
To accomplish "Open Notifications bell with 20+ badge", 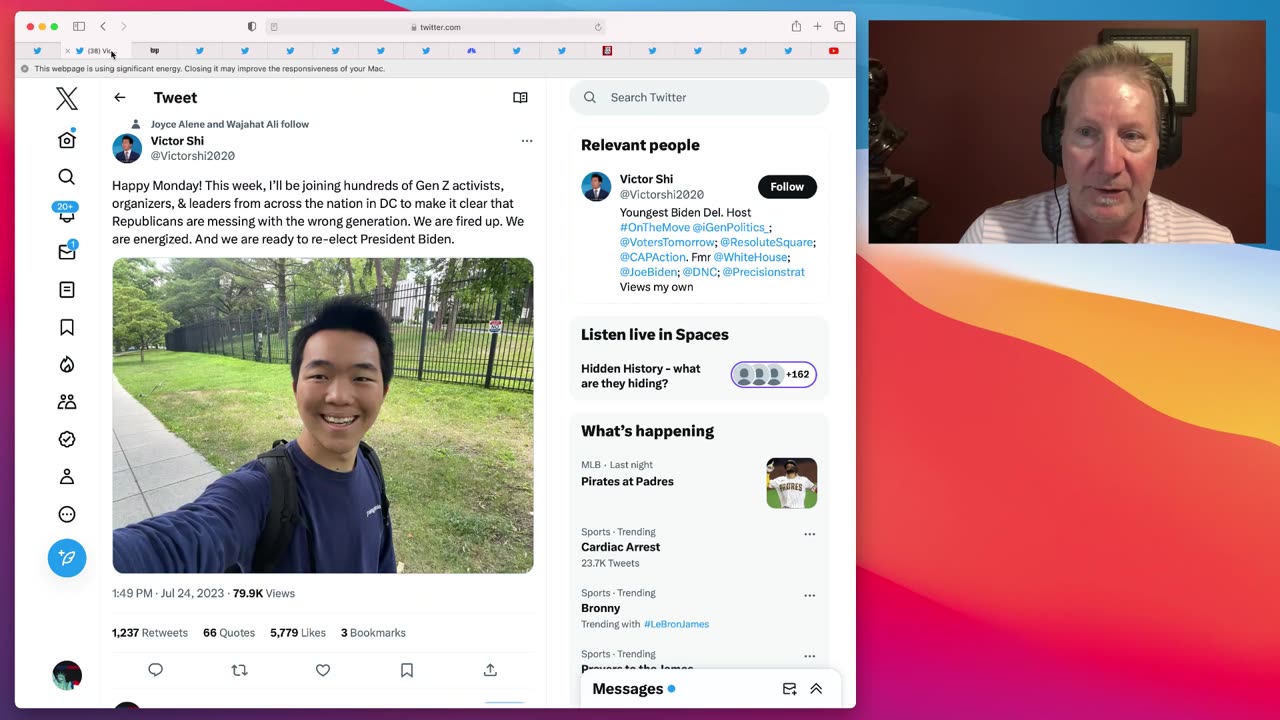I will click(66, 213).
